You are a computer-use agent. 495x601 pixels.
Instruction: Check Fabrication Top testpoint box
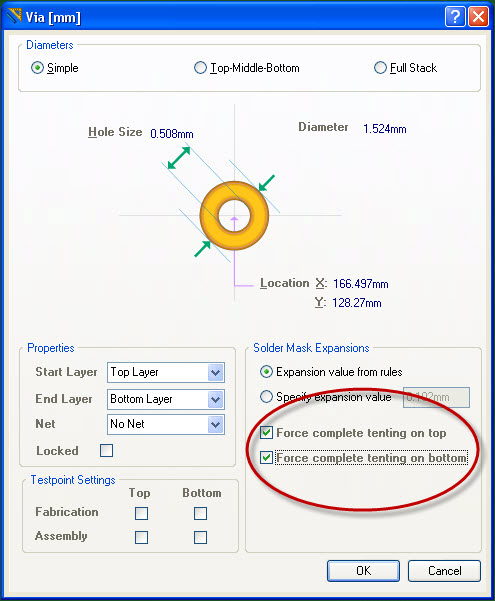141,513
